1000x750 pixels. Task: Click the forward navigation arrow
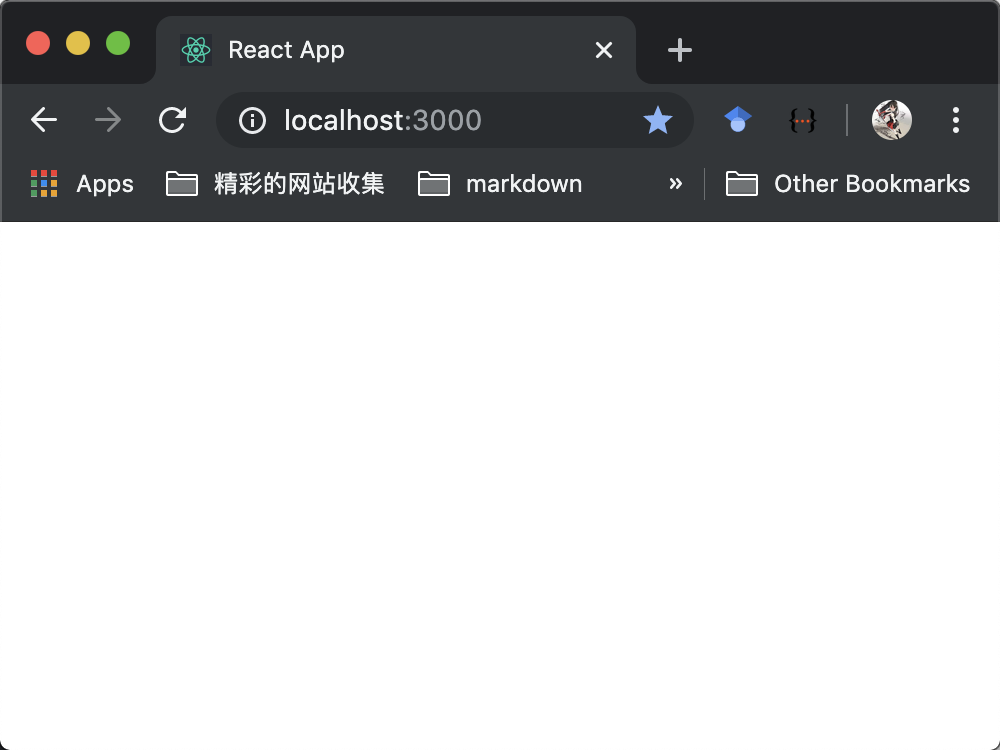[108, 121]
